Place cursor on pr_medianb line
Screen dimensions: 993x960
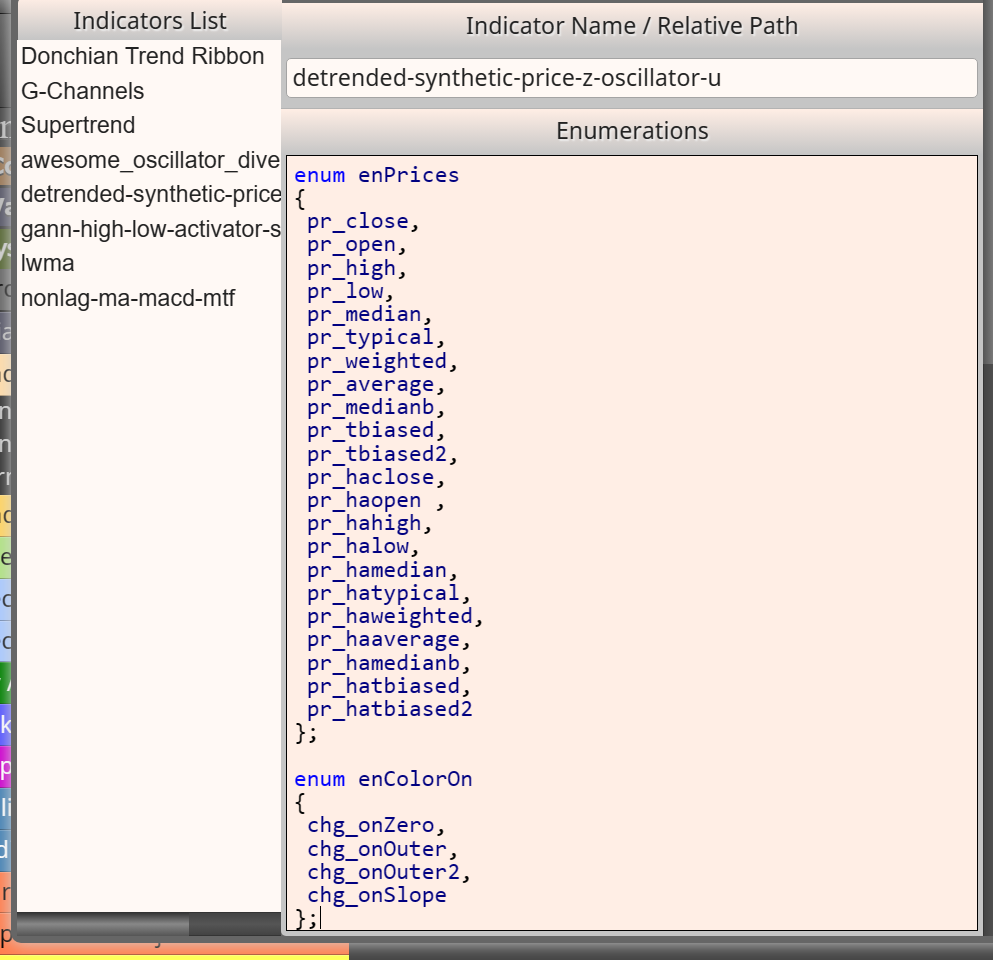376,408
